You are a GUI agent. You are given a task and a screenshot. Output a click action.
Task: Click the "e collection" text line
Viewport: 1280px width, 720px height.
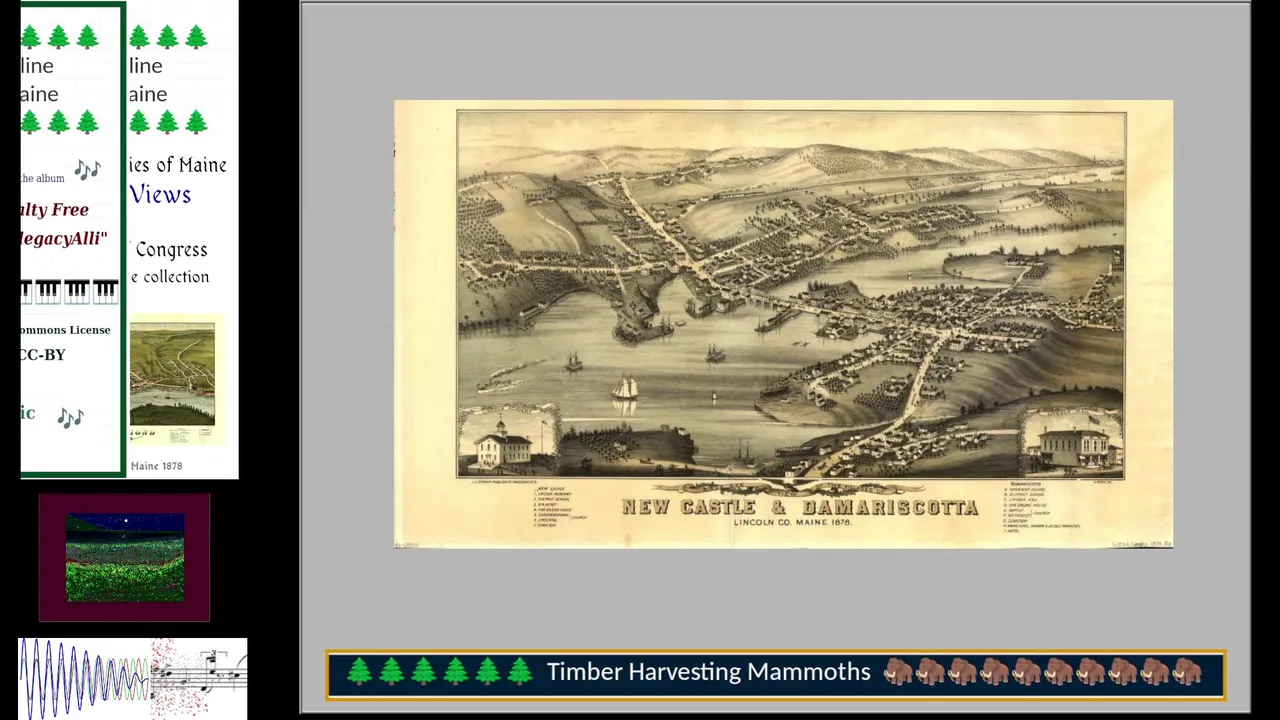[169, 277]
